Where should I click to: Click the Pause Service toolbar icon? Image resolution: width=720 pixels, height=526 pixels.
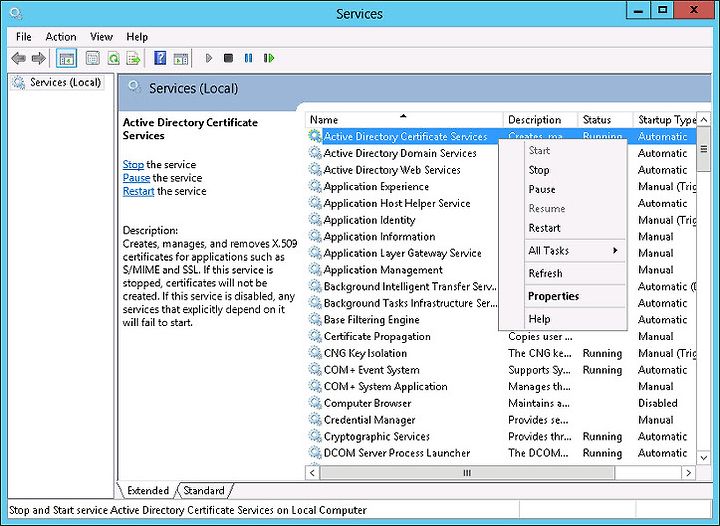coord(248,58)
